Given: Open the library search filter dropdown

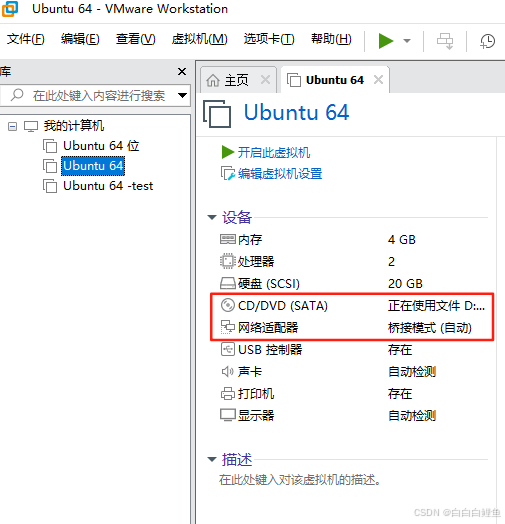Looking at the screenshot, I should pos(182,96).
